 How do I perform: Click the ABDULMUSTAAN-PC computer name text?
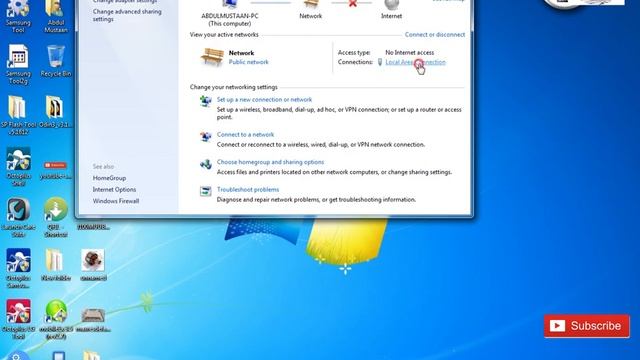[230, 16]
